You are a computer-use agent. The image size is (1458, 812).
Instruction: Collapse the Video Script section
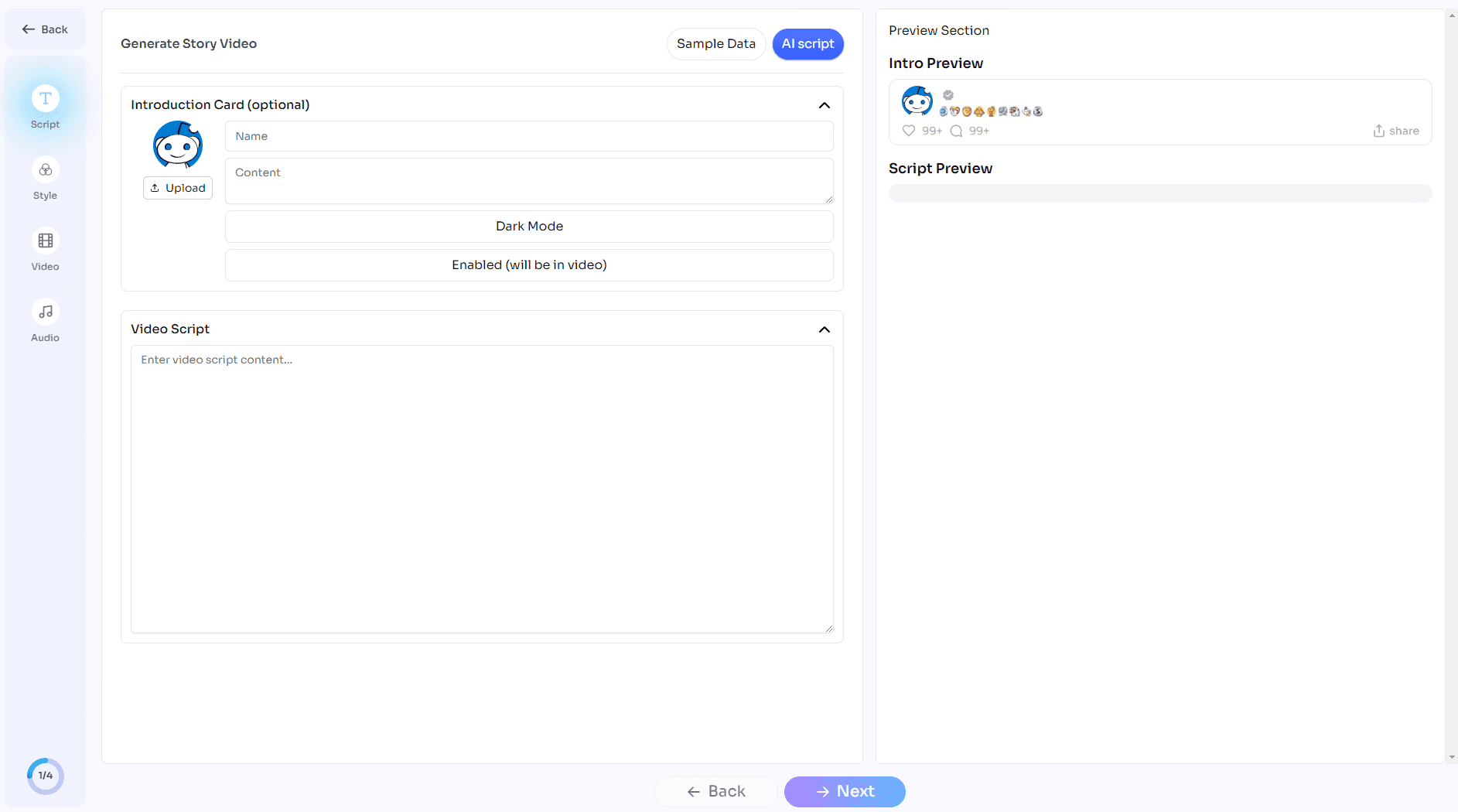(x=825, y=329)
